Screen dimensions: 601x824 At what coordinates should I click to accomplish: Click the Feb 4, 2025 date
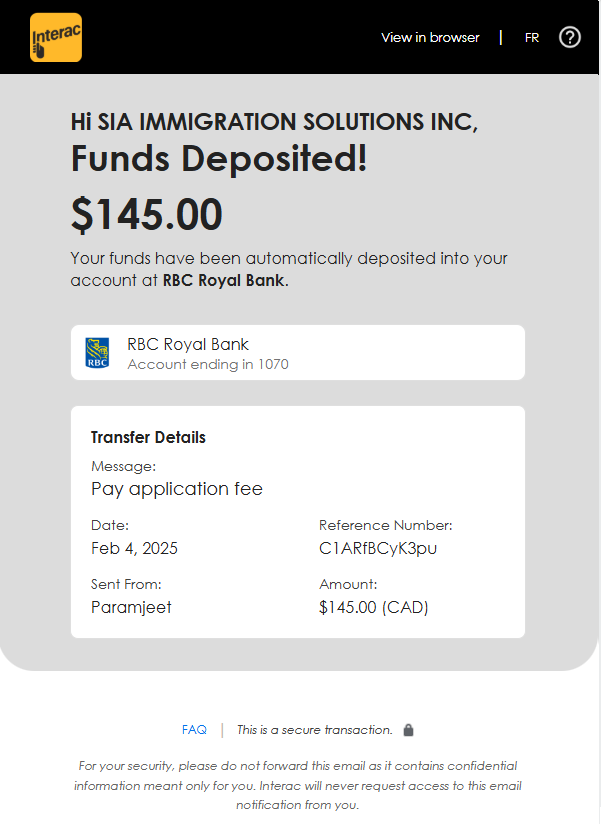pyautogui.click(x=134, y=548)
